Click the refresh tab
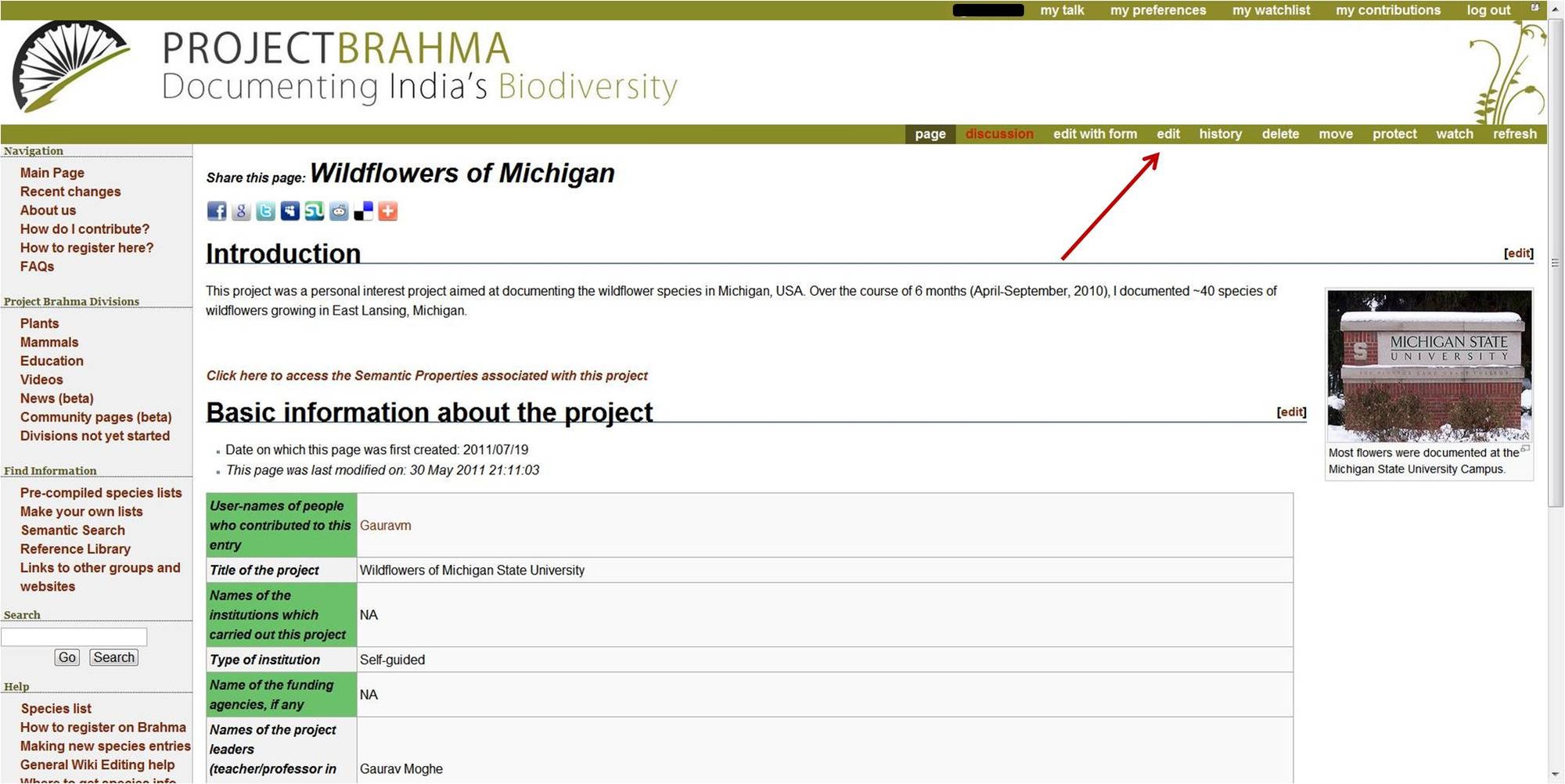This screenshot has width=1565, height=784. [x=1515, y=134]
